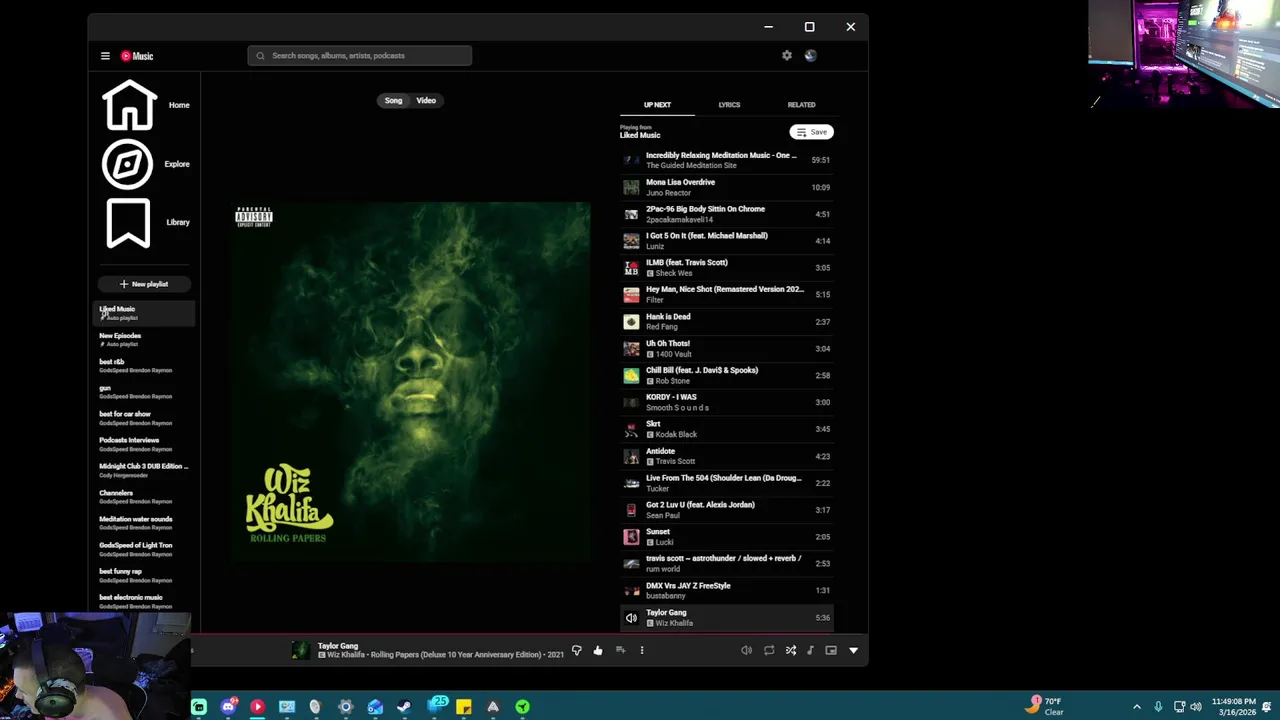Go to Home in sidebar
This screenshot has width=1280, height=720.
pos(145,105)
